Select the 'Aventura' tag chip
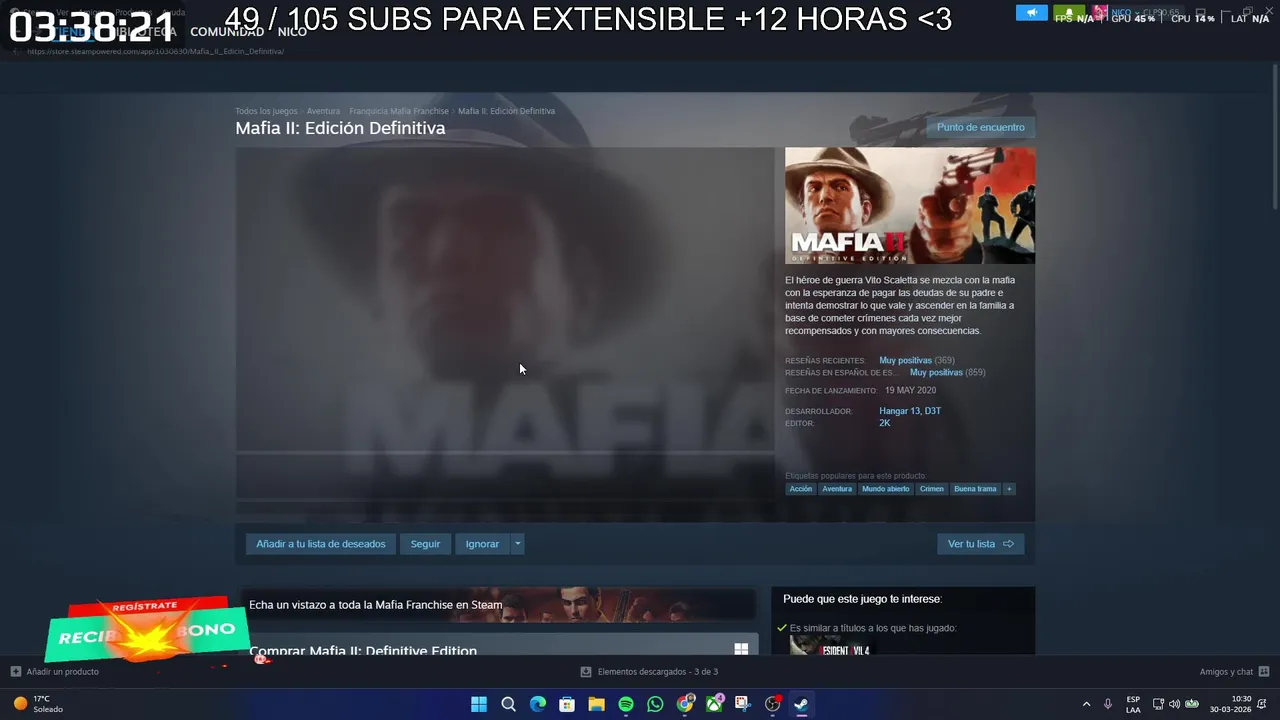The image size is (1280, 720). (837, 489)
